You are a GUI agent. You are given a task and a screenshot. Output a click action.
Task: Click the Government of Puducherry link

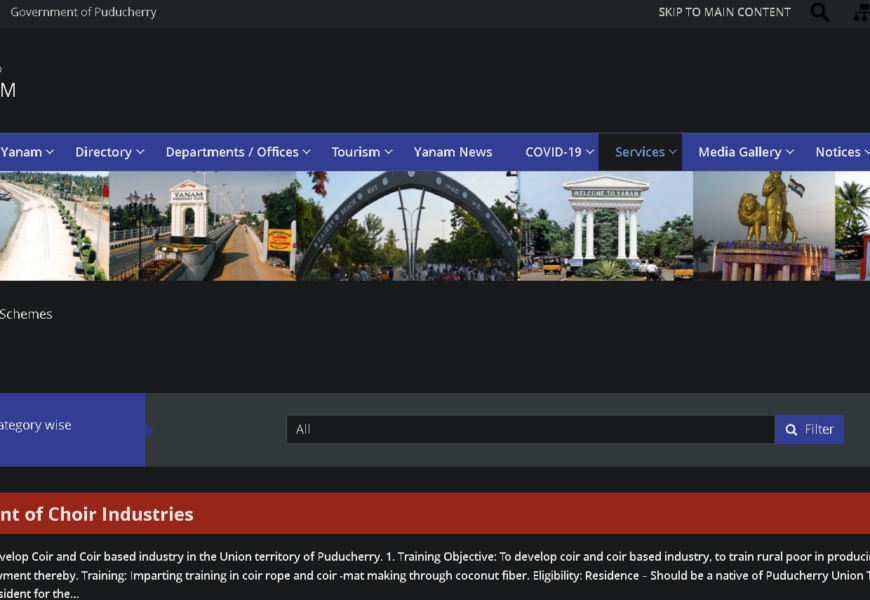pyautogui.click(x=83, y=13)
